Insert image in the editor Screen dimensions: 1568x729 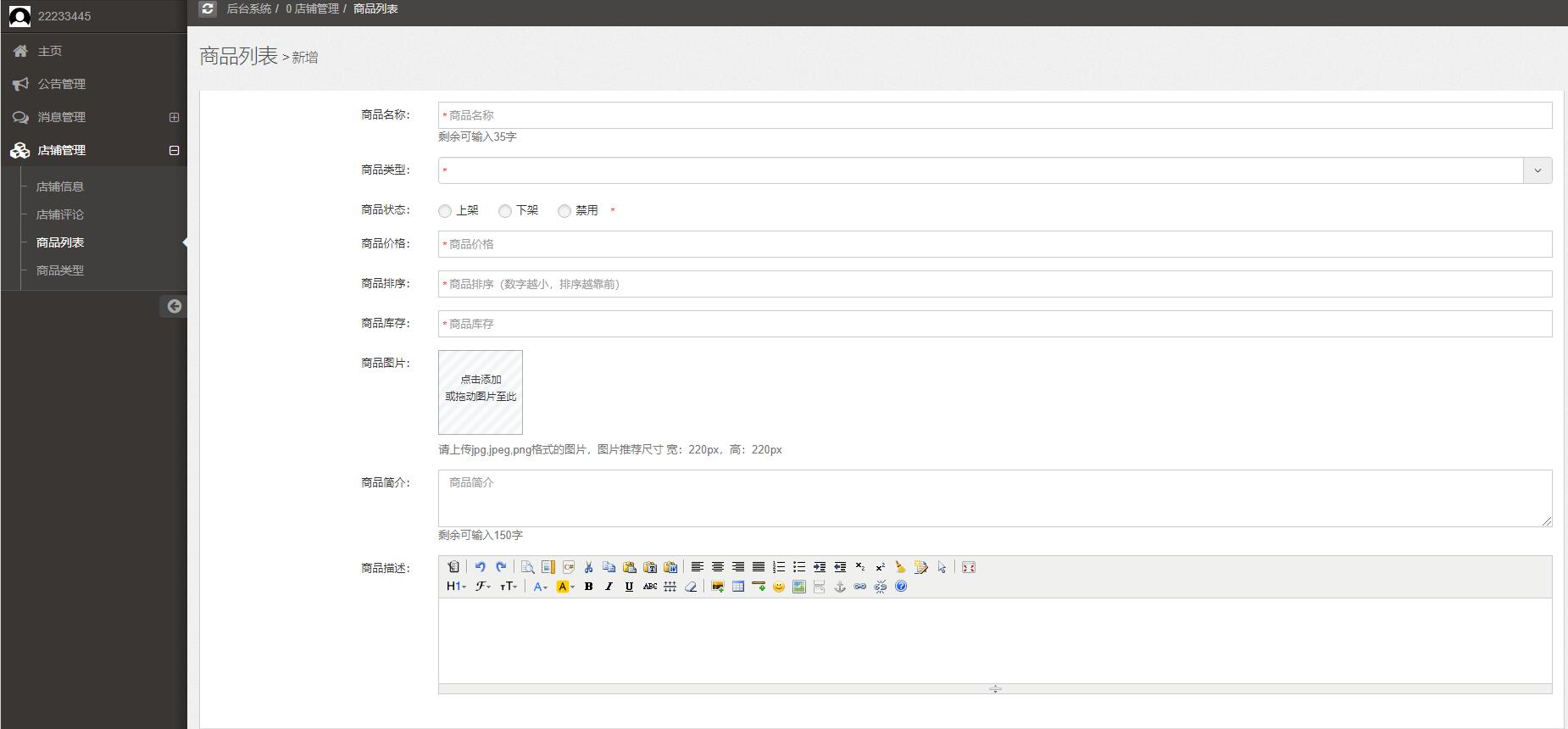tap(717, 587)
